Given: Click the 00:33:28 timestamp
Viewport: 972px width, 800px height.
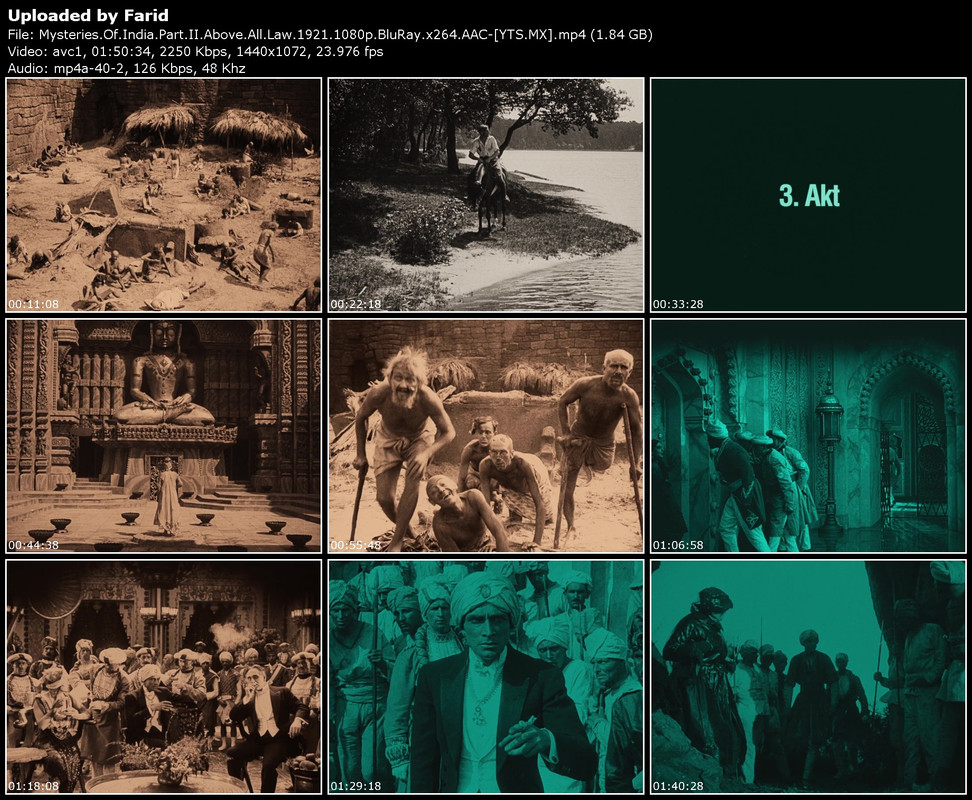Looking at the screenshot, I should [x=678, y=304].
